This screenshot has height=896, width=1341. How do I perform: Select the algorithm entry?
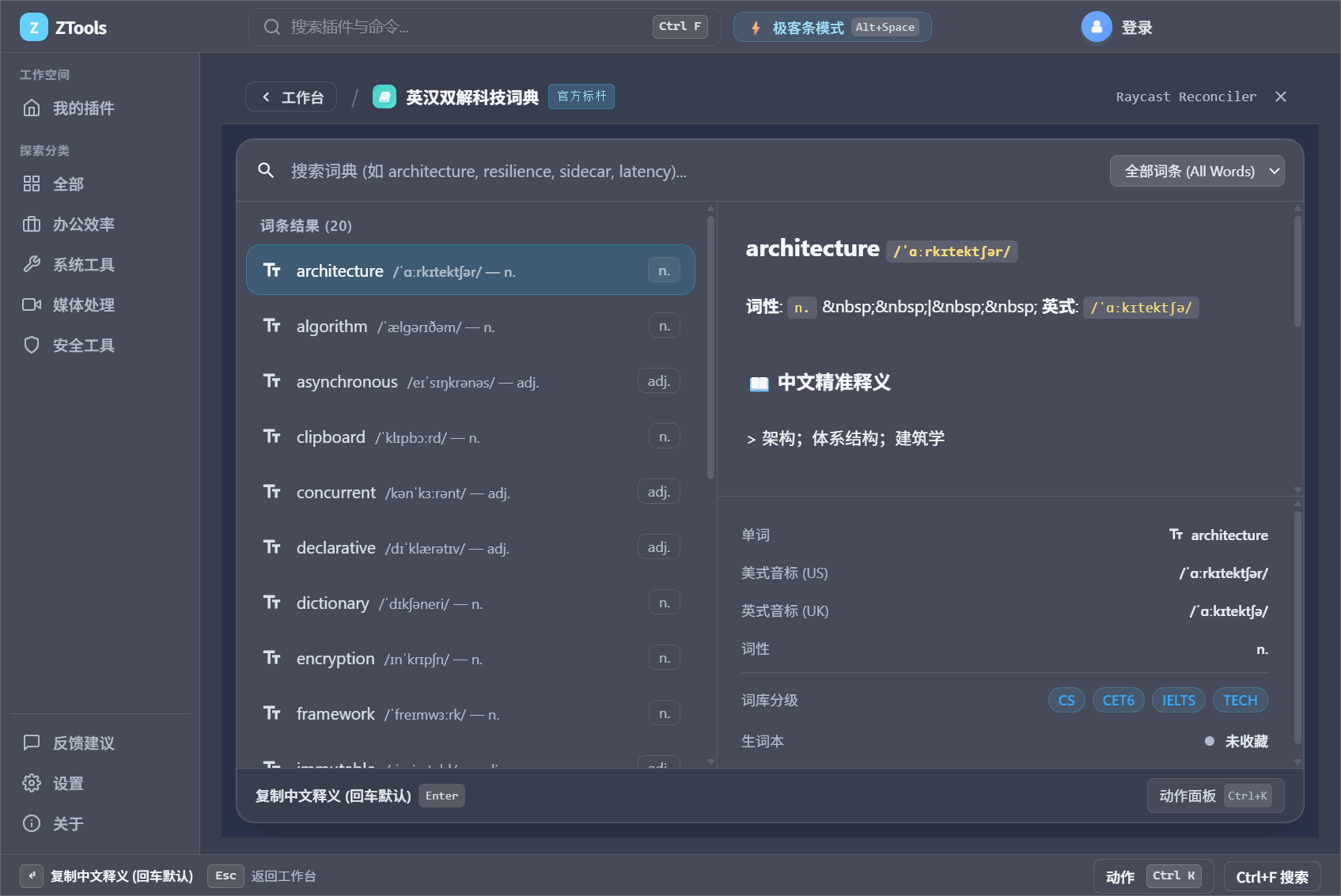tap(471, 326)
